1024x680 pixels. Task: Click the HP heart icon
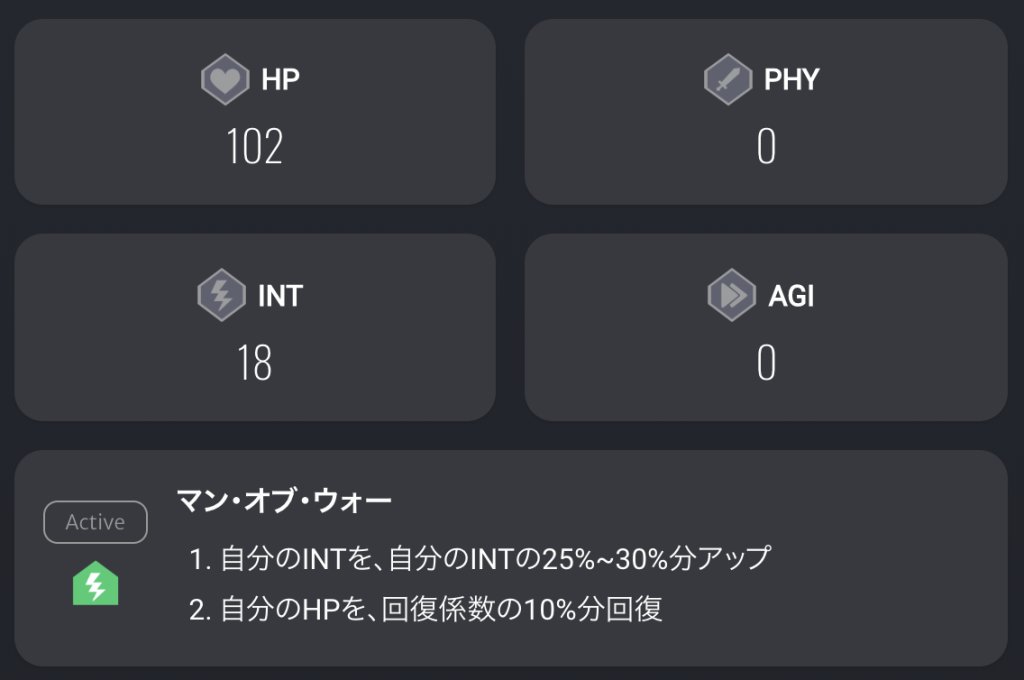click(225, 80)
